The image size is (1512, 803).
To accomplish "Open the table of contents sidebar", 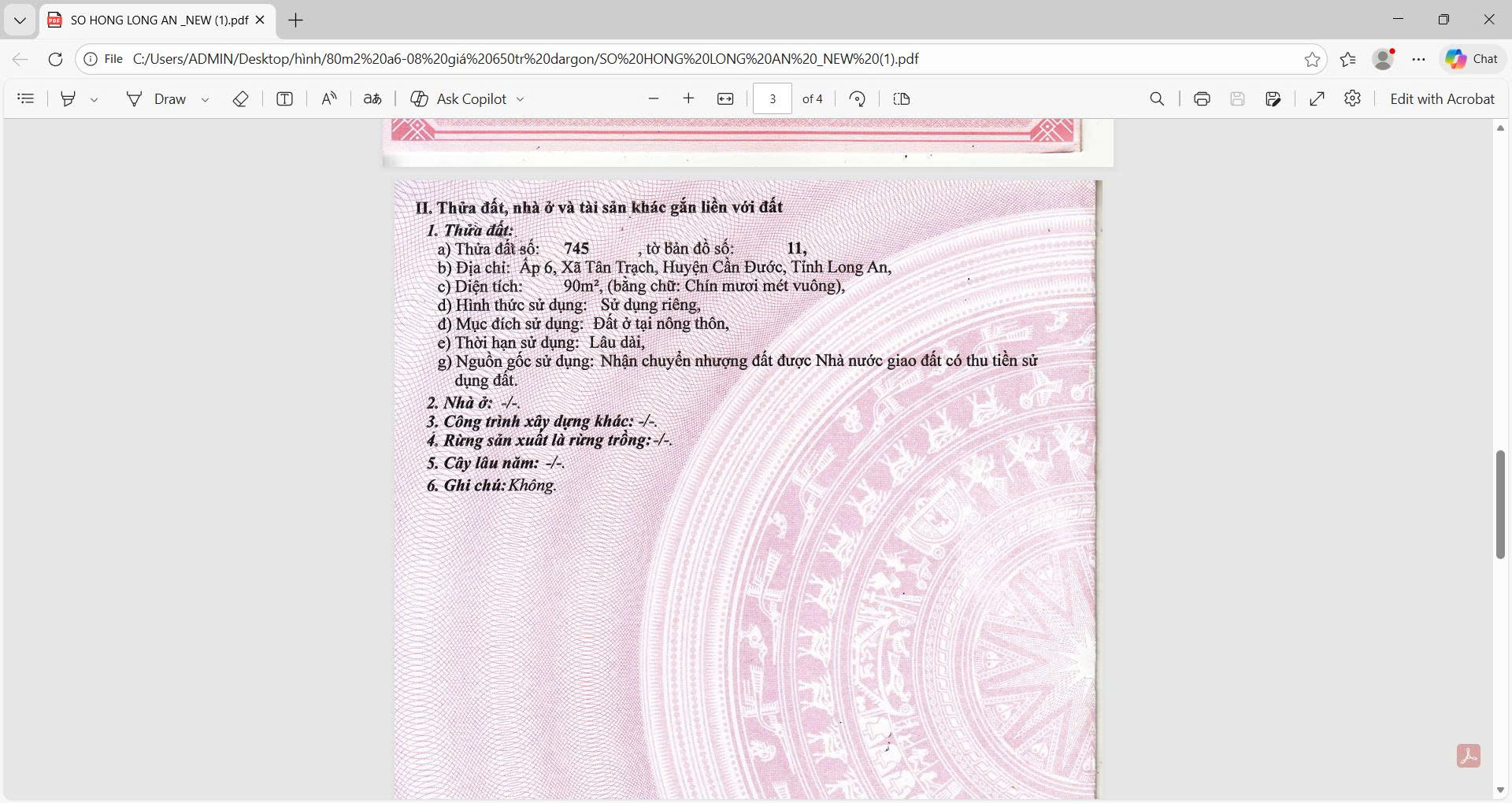I will click(x=26, y=98).
